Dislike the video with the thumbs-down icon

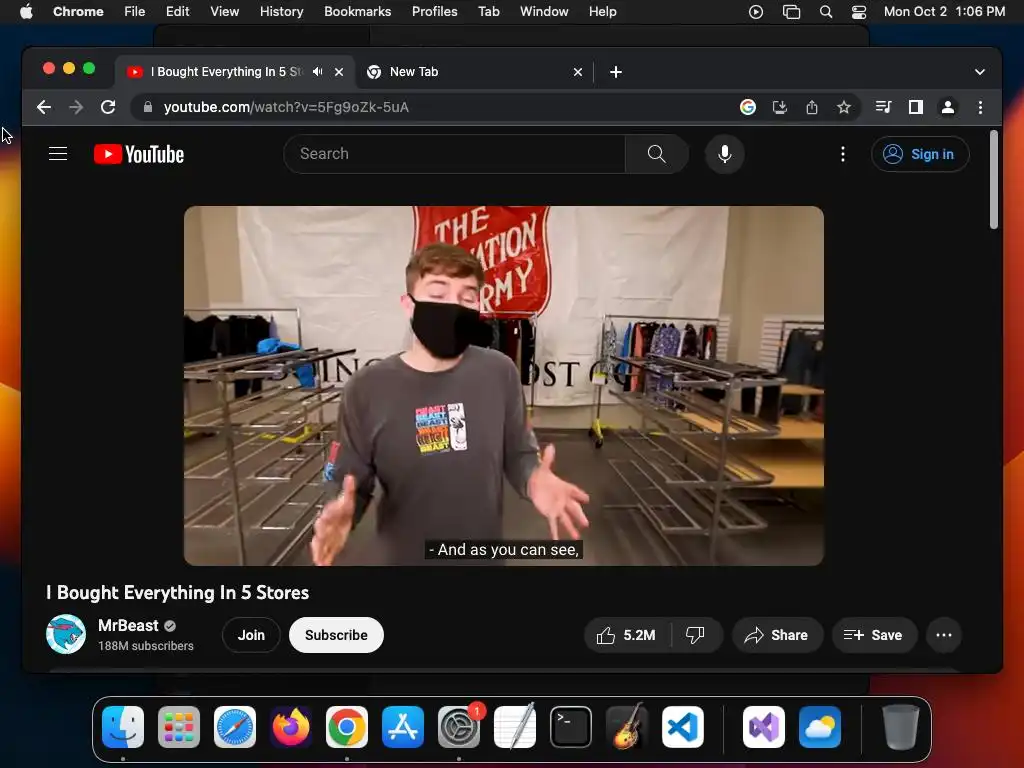pos(696,635)
